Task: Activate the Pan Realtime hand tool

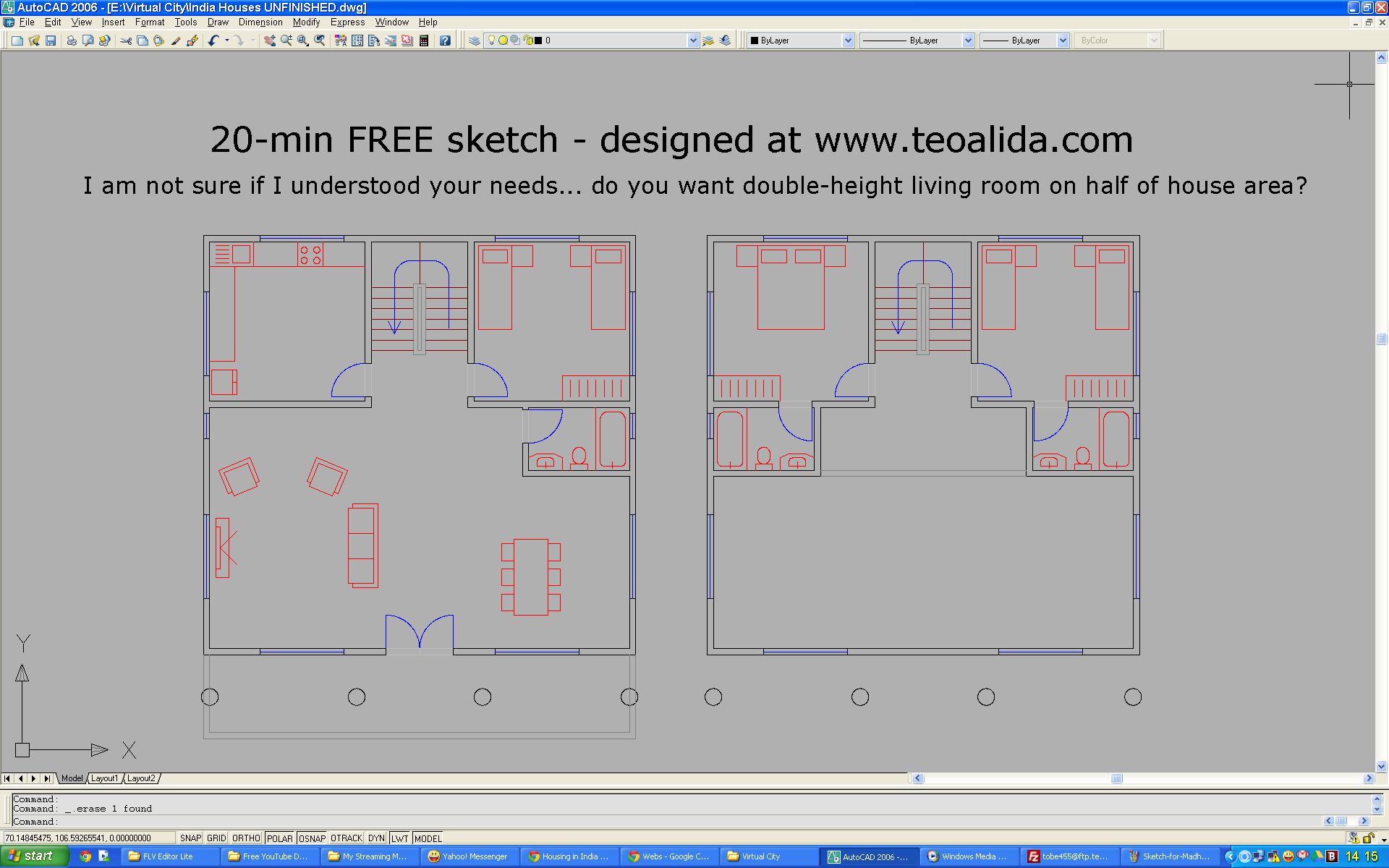Action: 270,41
